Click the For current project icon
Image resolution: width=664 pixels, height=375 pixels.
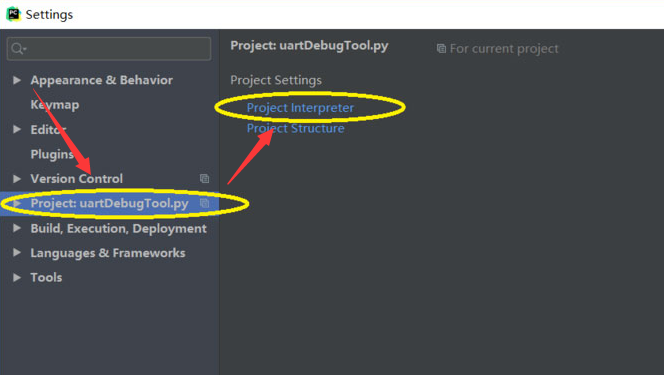(x=441, y=49)
